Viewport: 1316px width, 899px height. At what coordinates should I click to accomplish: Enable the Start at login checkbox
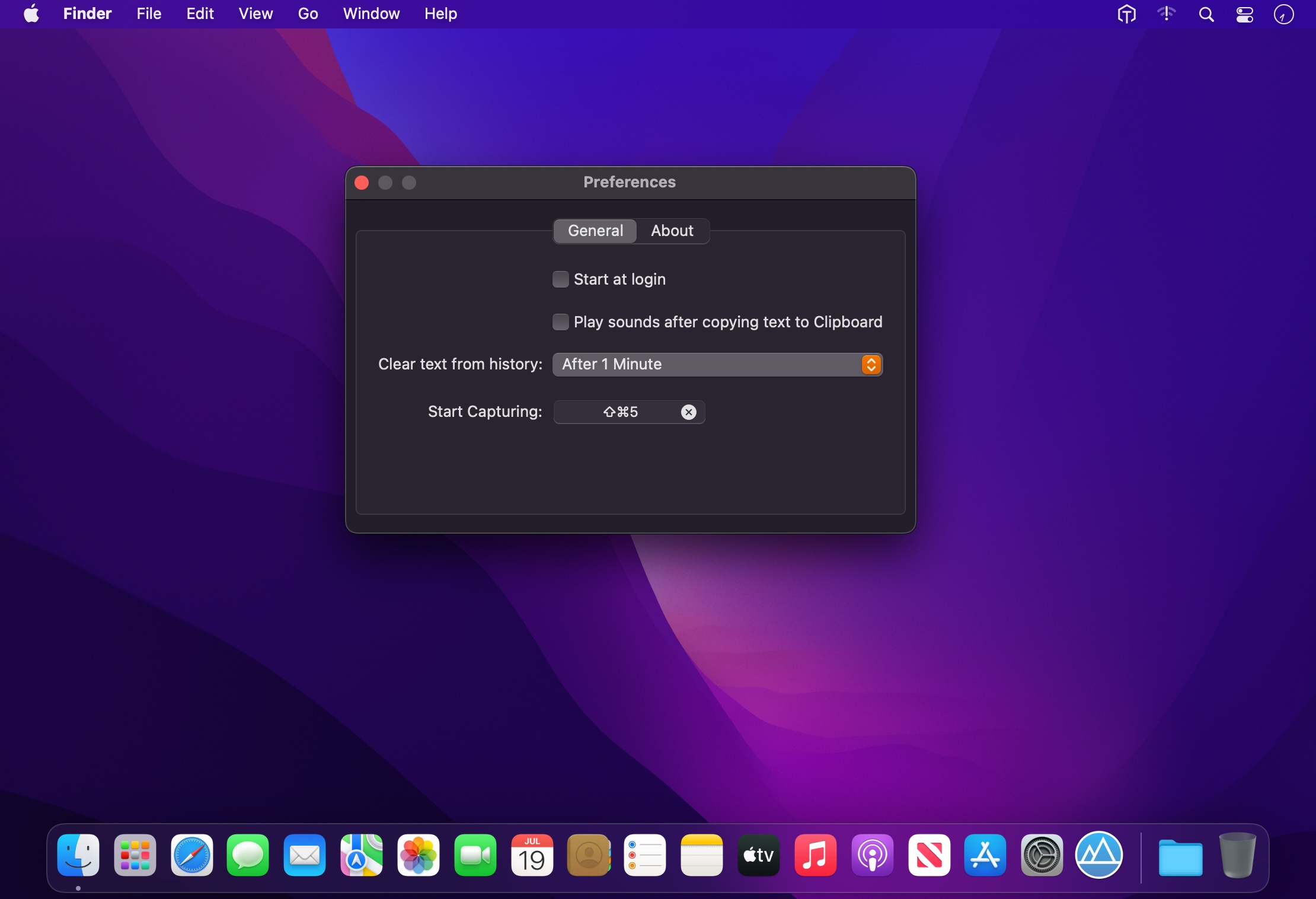(560, 279)
